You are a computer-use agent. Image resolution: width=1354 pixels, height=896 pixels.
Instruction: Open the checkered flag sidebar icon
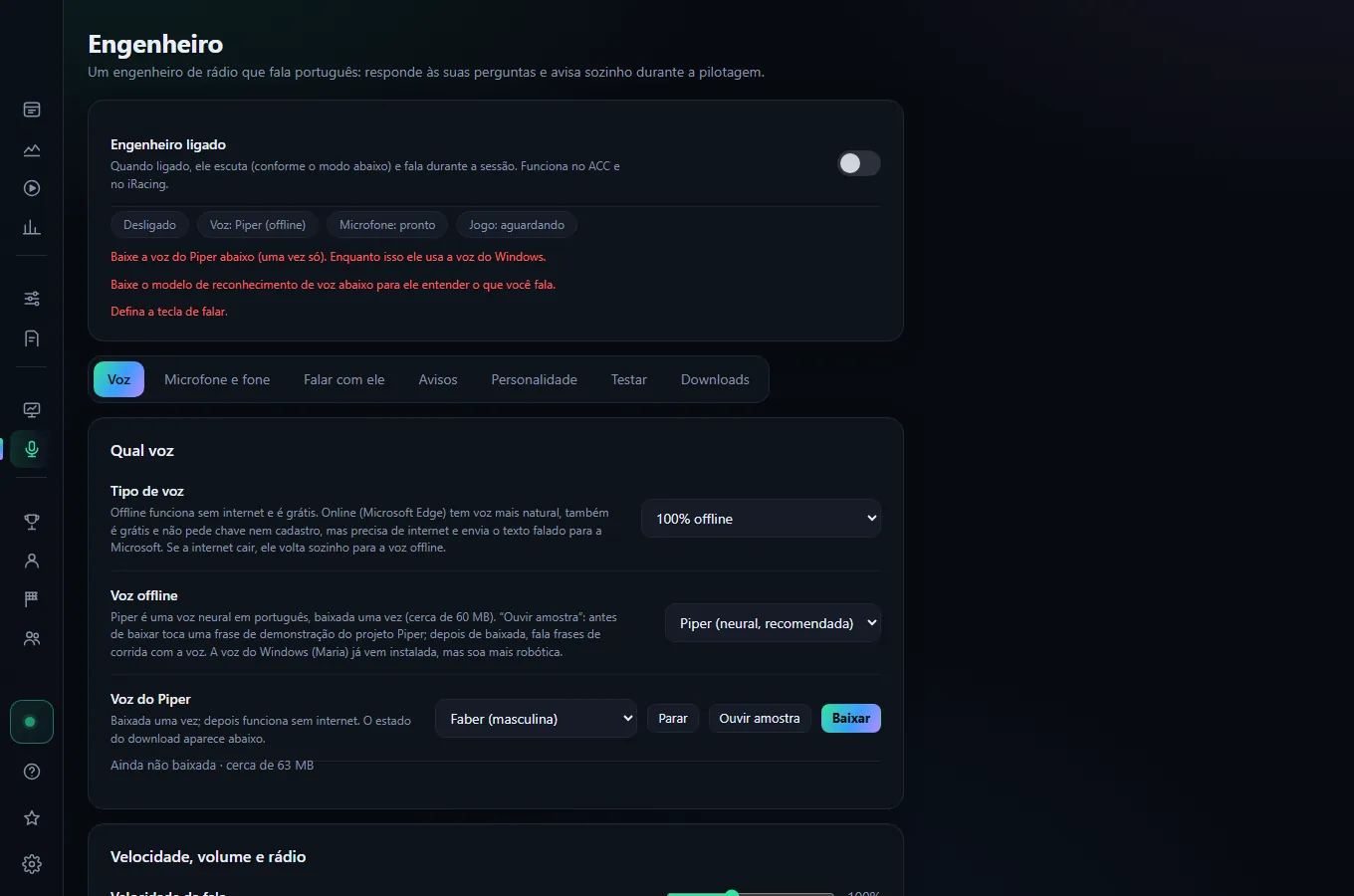(x=32, y=599)
